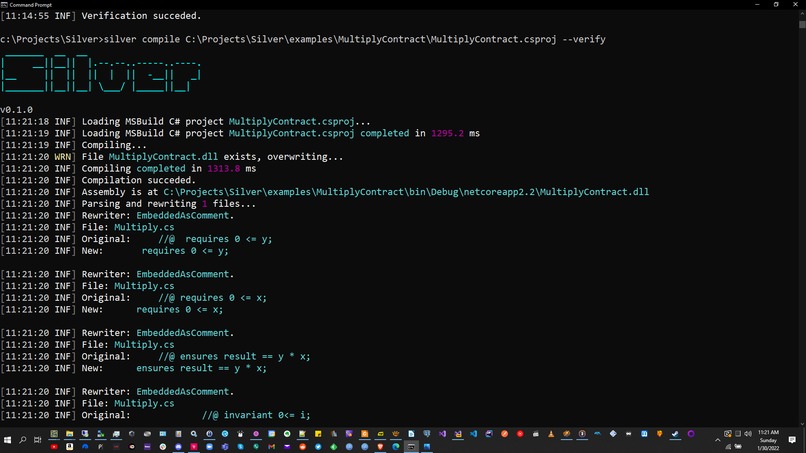Click original '//@ requires 0 <= y;' text
Image resolution: width=806 pixels, height=453 pixels.
[215, 239]
